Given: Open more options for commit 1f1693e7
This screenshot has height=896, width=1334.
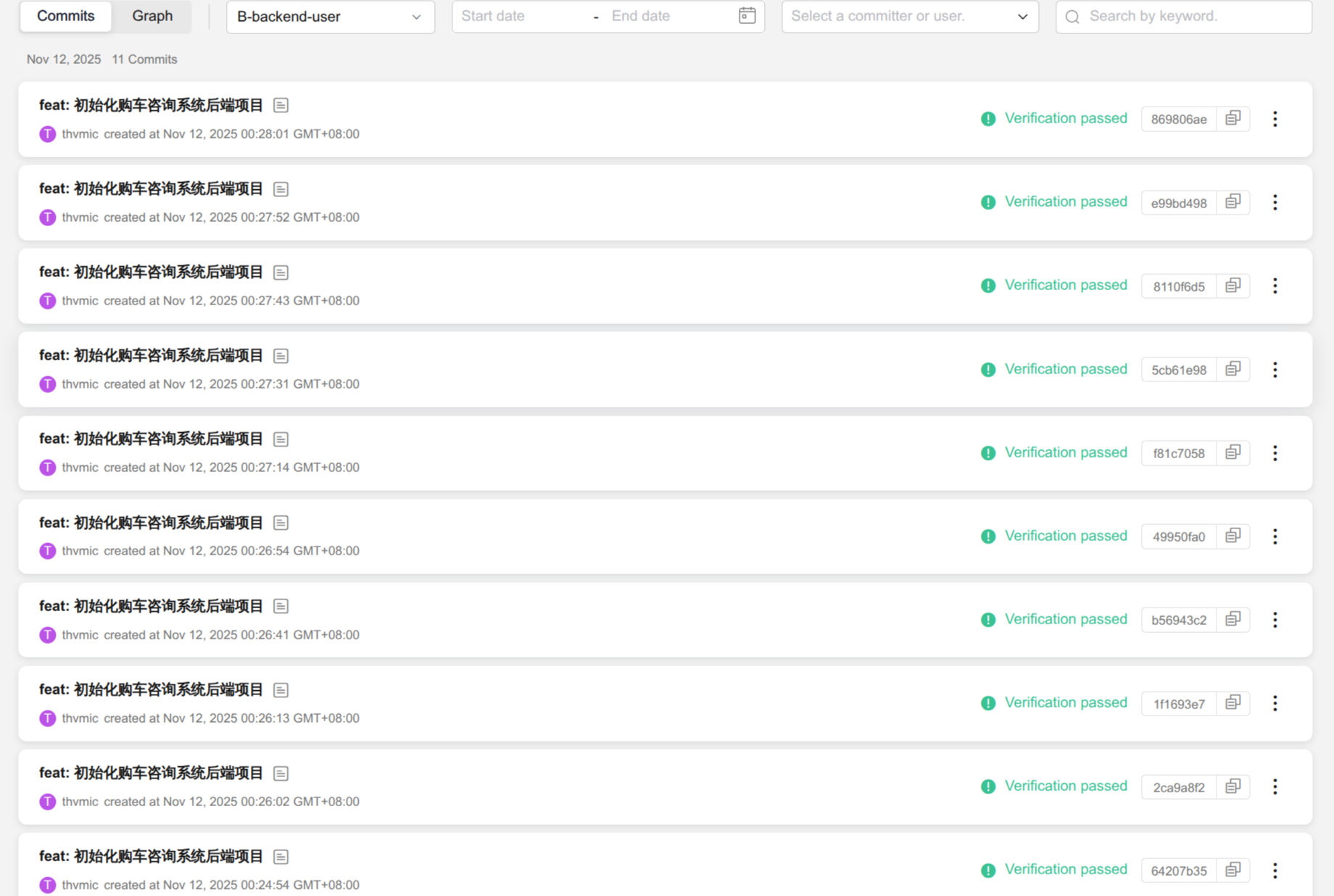Looking at the screenshot, I should (x=1275, y=703).
